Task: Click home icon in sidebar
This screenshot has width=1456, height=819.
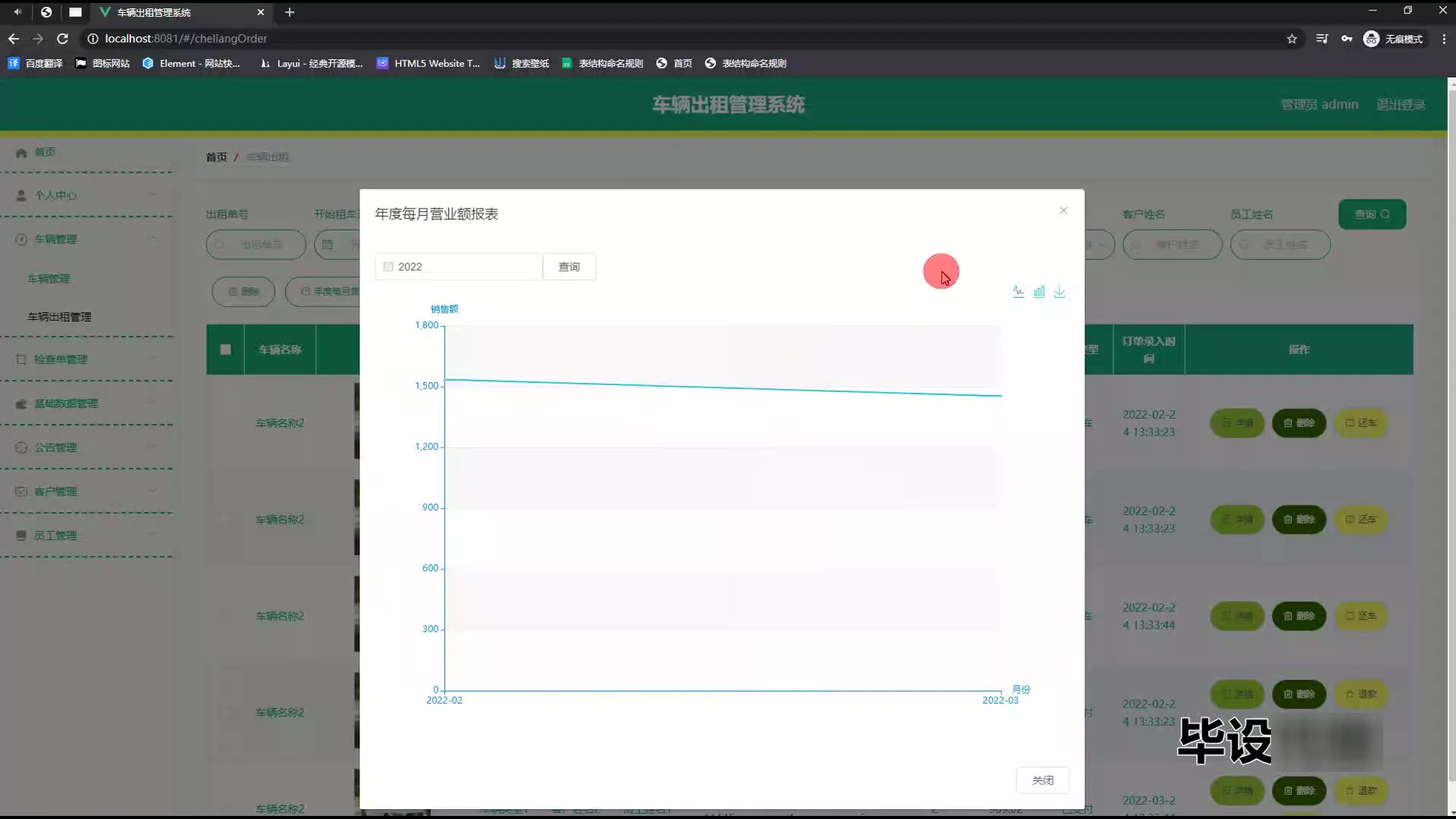Action: tap(21, 152)
